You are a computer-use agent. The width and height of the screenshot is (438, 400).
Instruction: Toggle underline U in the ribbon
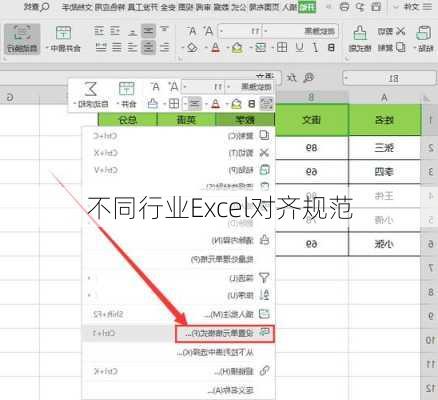[x=300, y=48]
